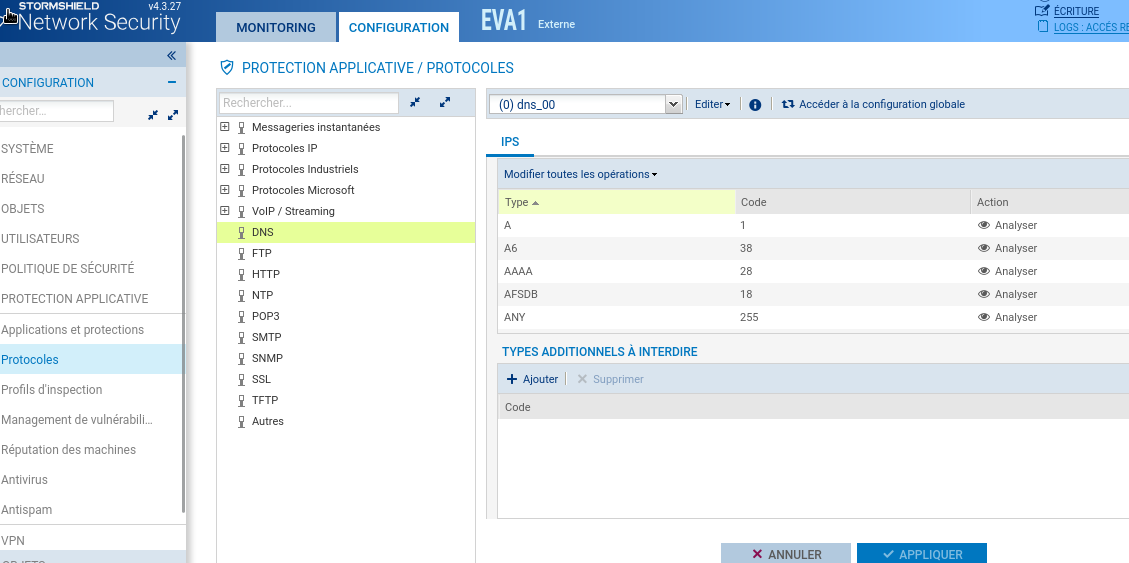Open the Modifier toutes les opérations menu
This screenshot has width=1129, height=563.
[x=580, y=174]
